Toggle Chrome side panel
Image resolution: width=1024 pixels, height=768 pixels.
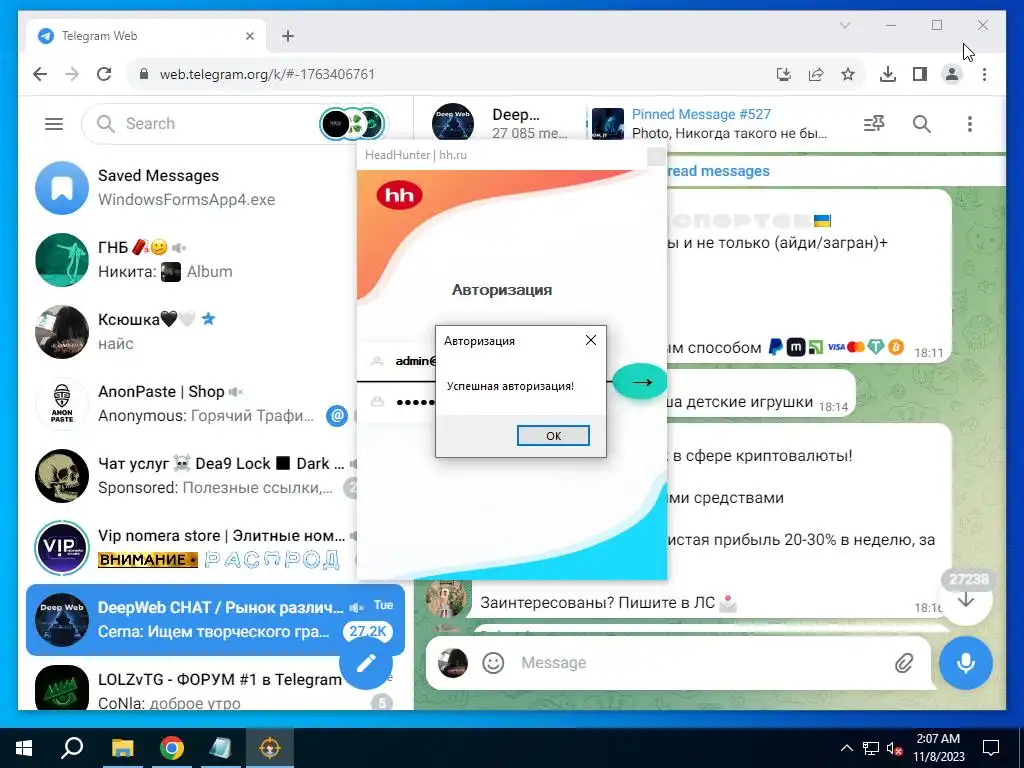(x=920, y=74)
